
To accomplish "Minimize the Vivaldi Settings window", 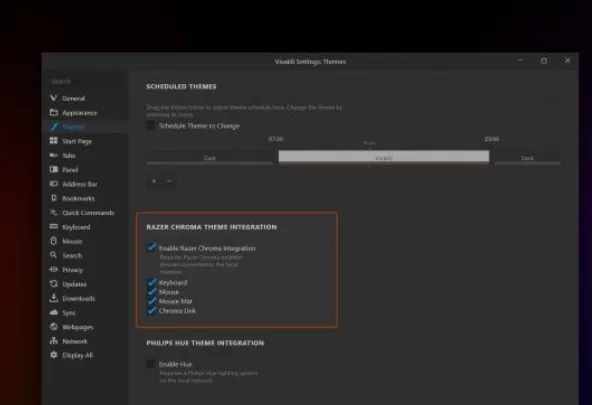I will coord(520,60).
